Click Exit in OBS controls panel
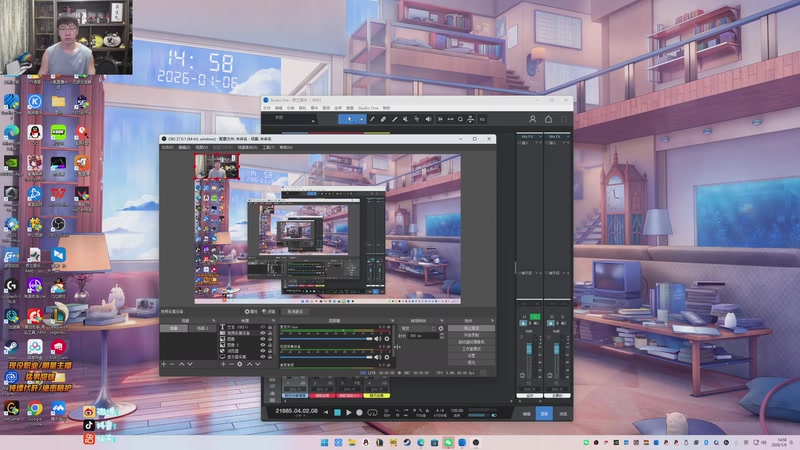This screenshot has width=800, height=450. pyautogui.click(x=471, y=362)
